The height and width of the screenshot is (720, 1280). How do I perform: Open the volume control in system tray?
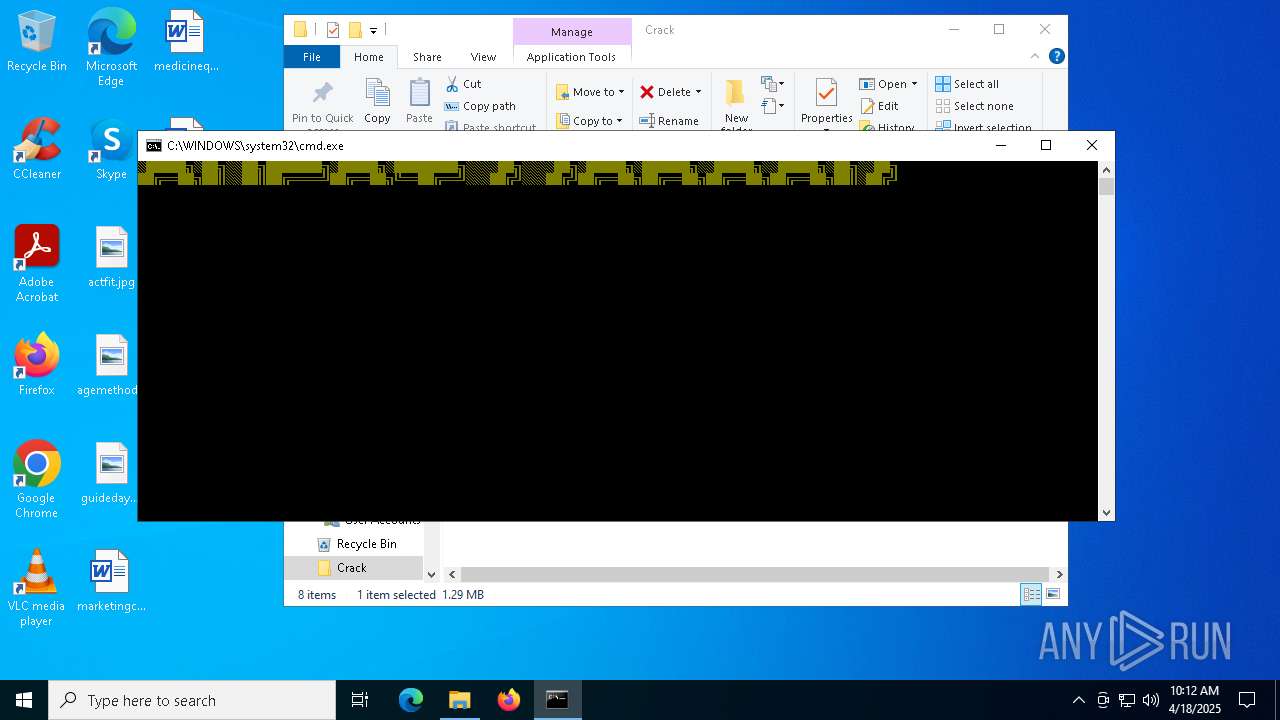click(1151, 700)
